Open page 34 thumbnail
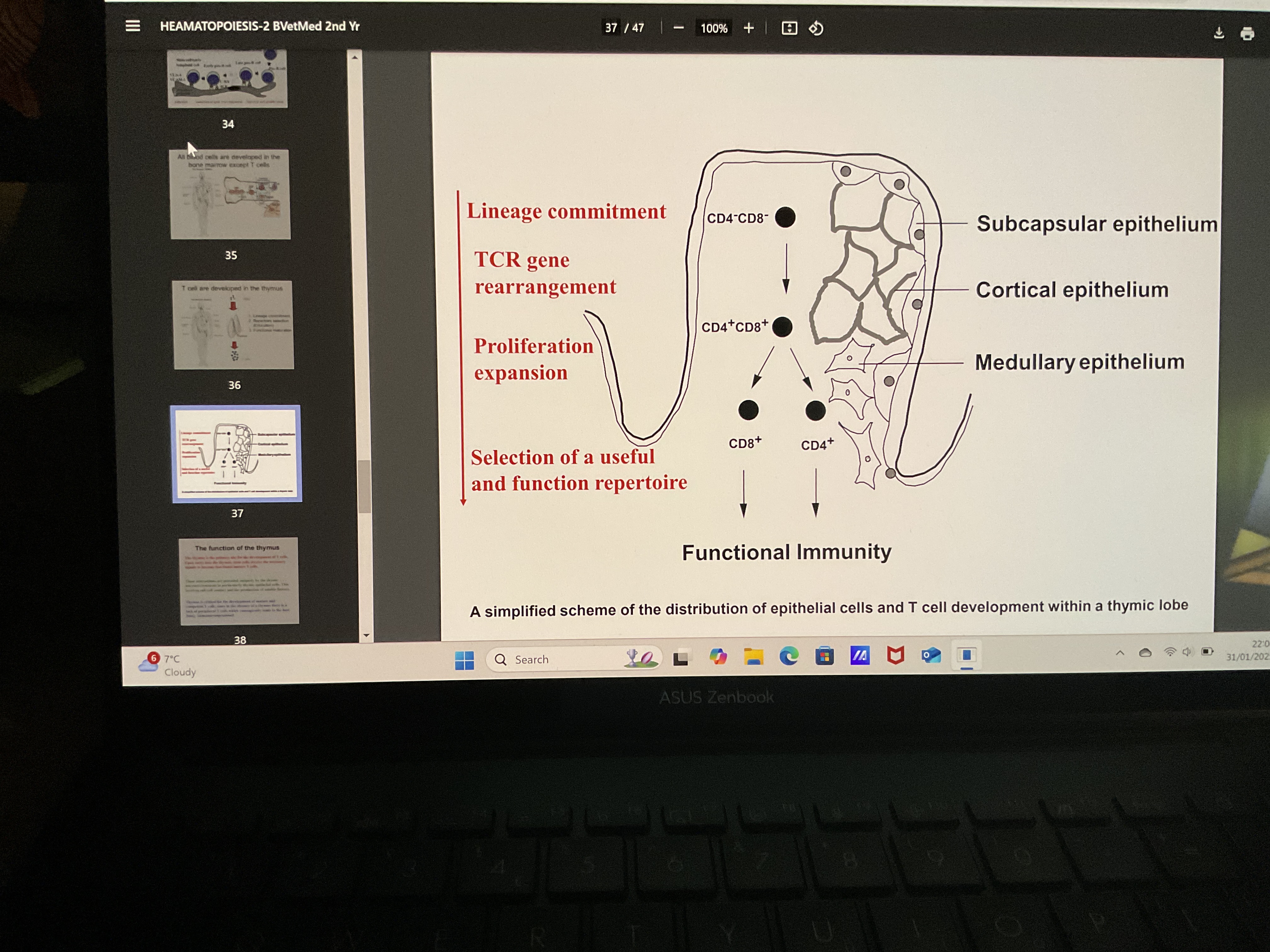 227,79
